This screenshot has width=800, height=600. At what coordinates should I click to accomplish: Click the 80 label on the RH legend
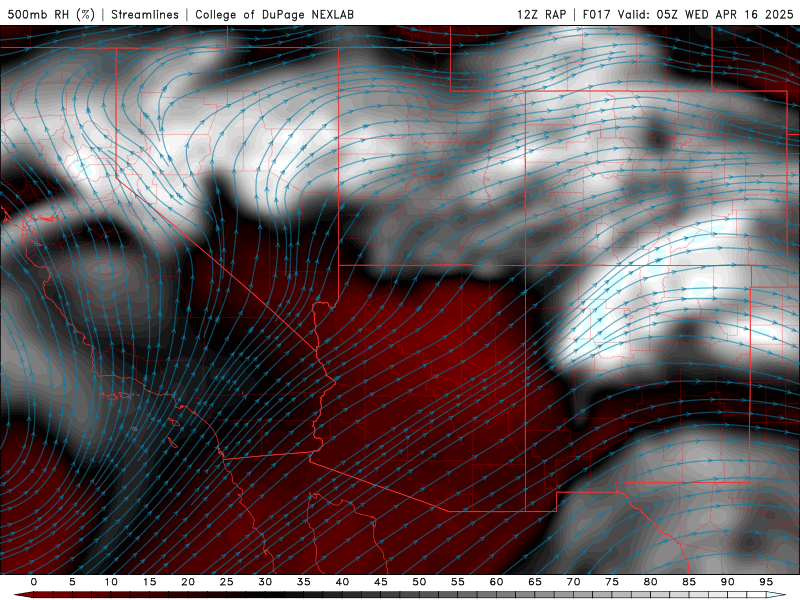point(650,582)
